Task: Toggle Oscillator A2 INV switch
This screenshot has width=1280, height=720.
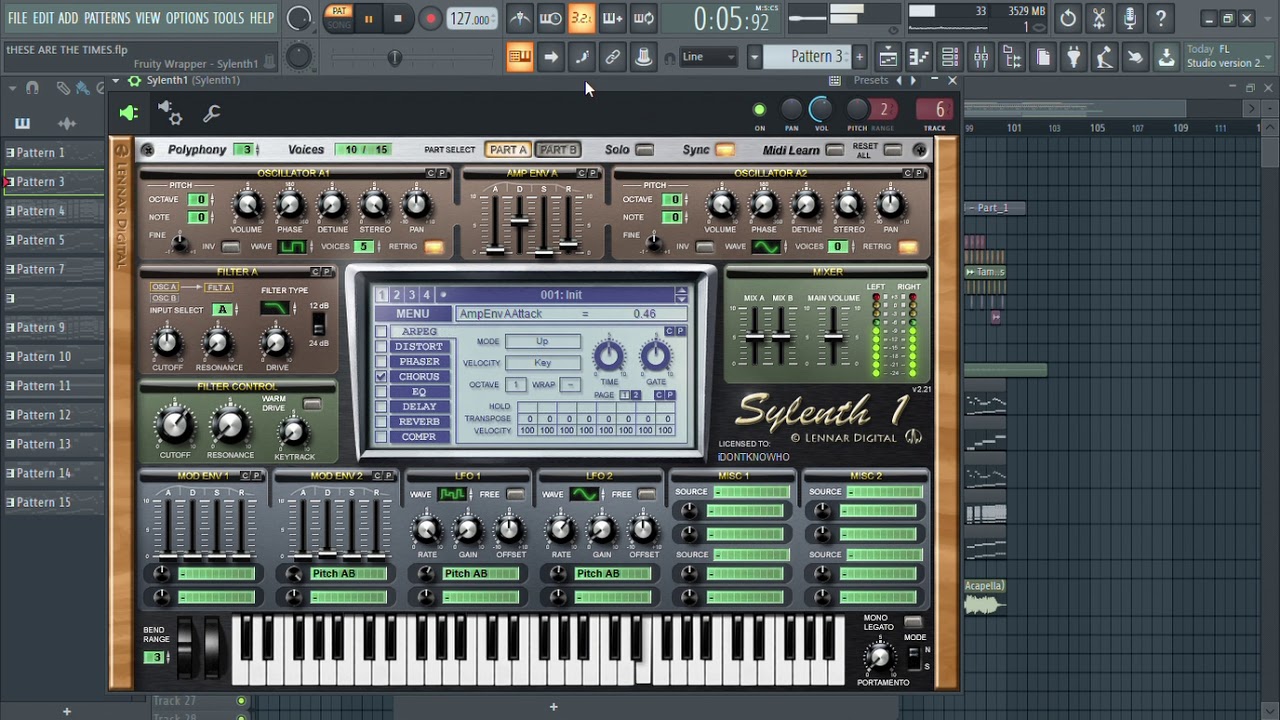Action: point(705,247)
